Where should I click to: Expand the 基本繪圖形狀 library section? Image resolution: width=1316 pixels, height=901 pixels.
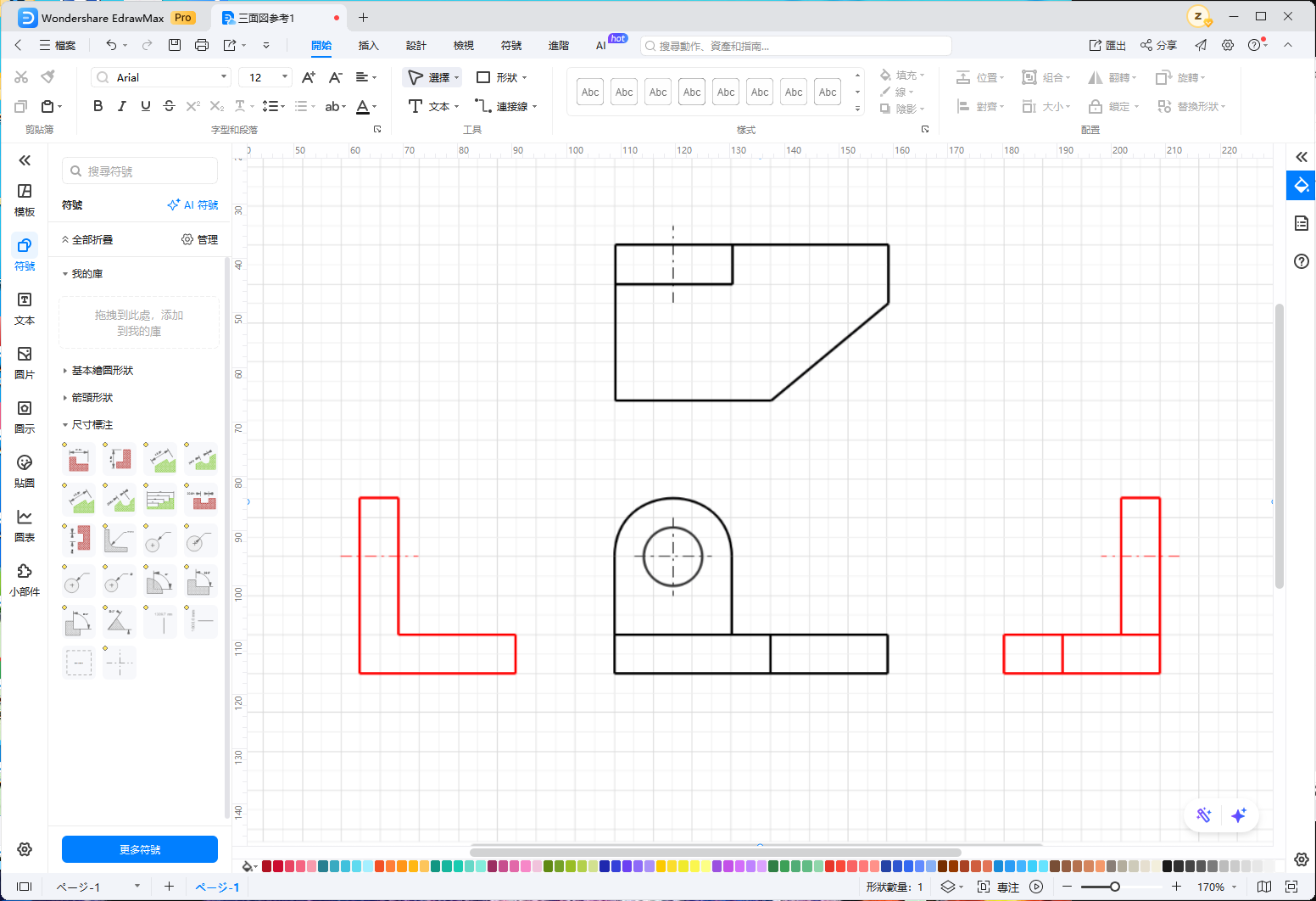coord(102,371)
